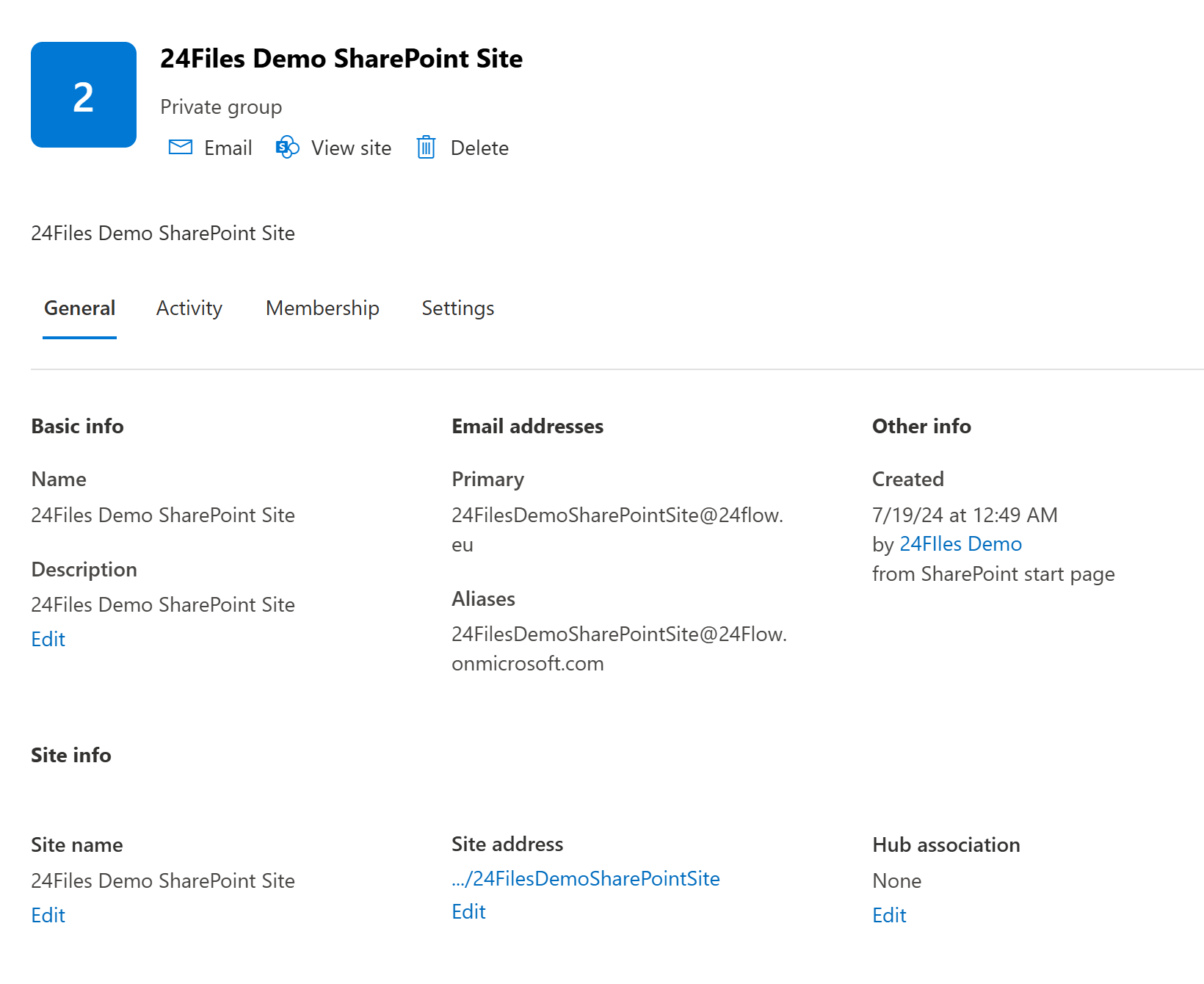Open the .../24FilesDemoSharePointSite address link
This screenshot has width=1204, height=984.
pos(585,878)
